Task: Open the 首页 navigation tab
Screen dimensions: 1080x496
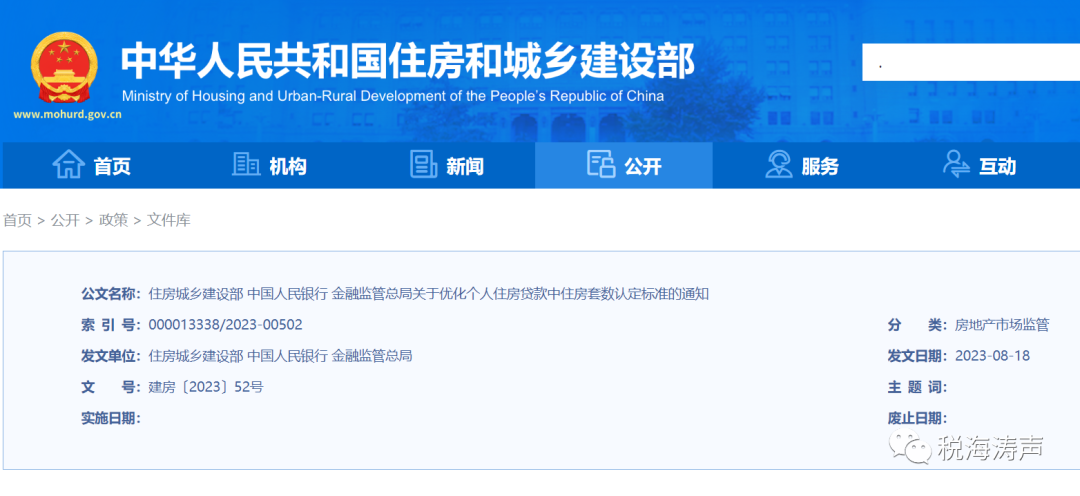Action: [x=90, y=165]
